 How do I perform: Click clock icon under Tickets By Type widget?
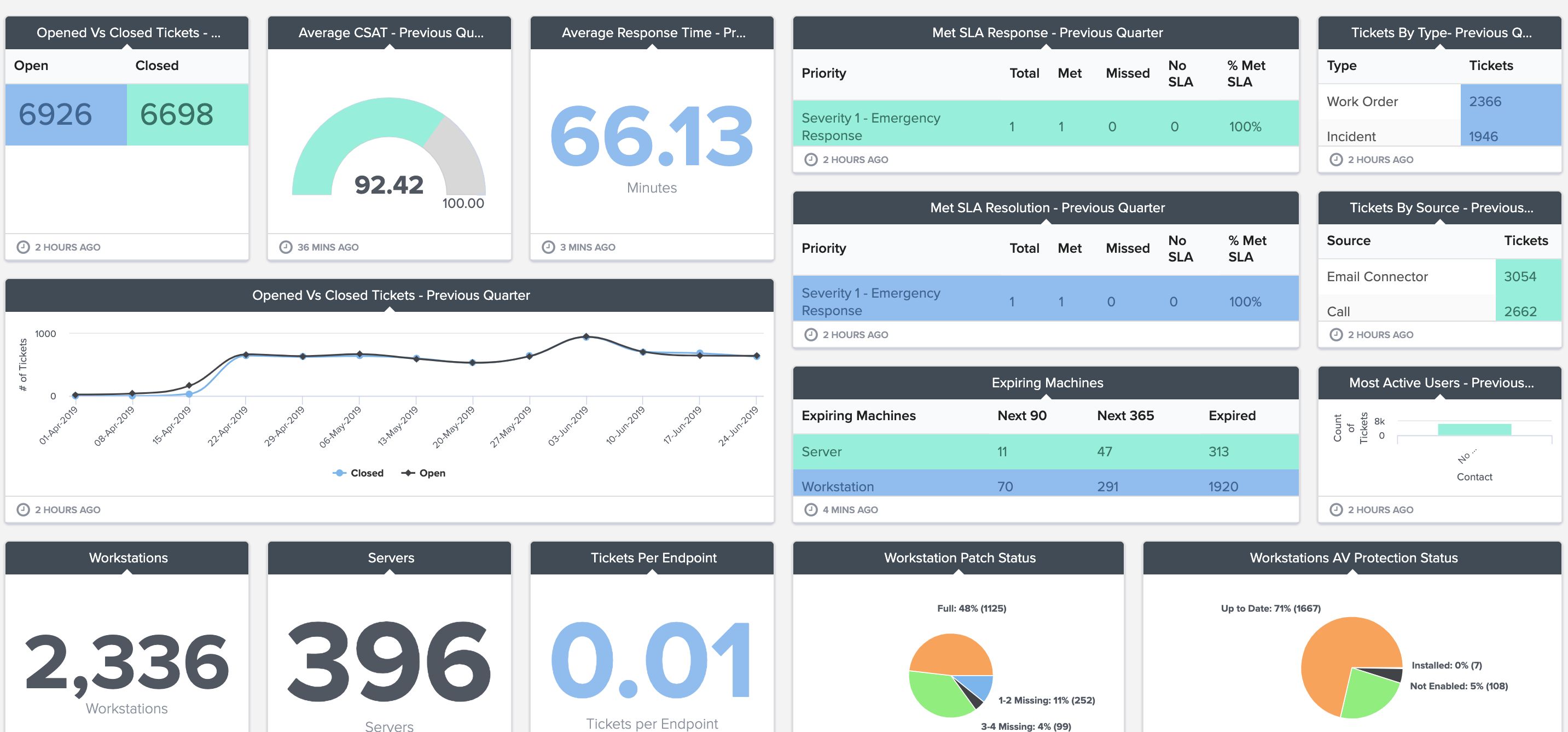(1336, 159)
